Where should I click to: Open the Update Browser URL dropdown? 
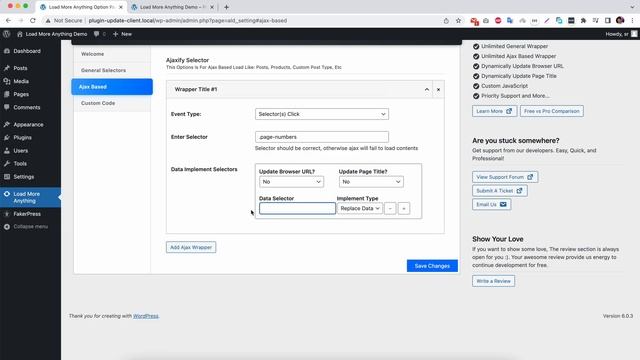[x=291, y=182]
